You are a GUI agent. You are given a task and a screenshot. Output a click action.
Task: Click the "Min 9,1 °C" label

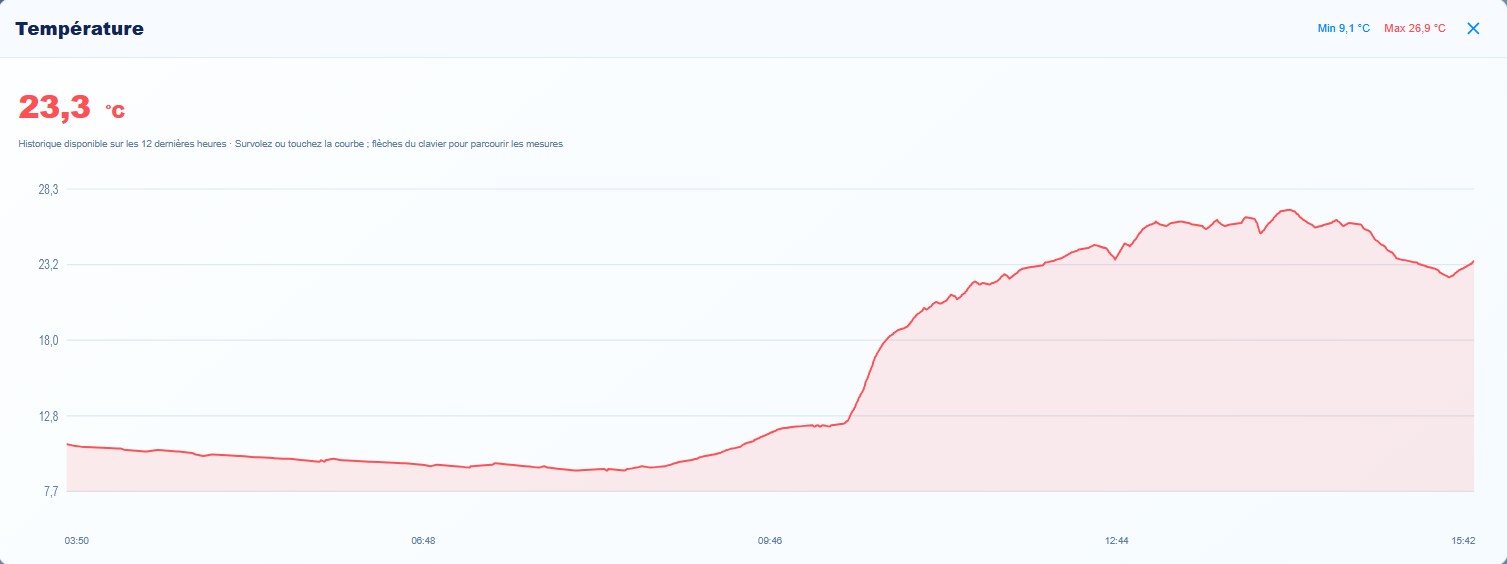tap(1344, 28)
